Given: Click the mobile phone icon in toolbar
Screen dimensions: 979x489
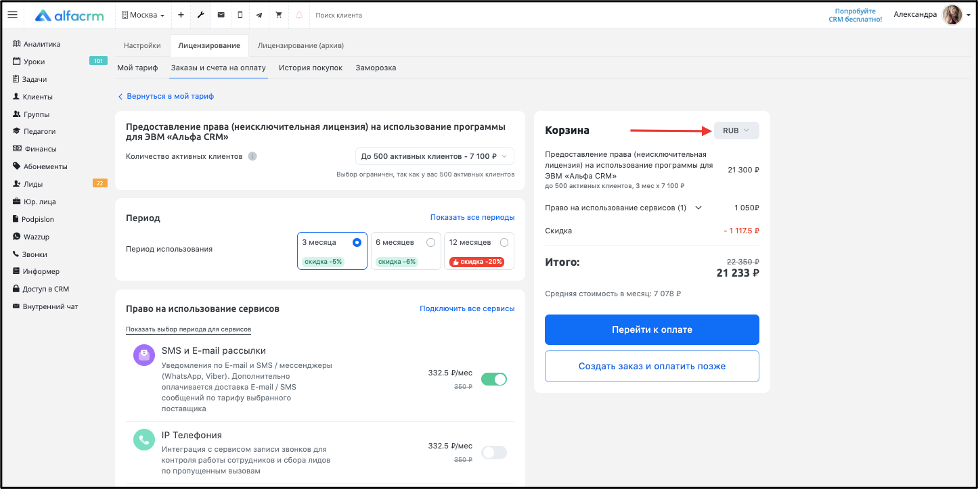Looking at the screenshot, I should point(240,15).
